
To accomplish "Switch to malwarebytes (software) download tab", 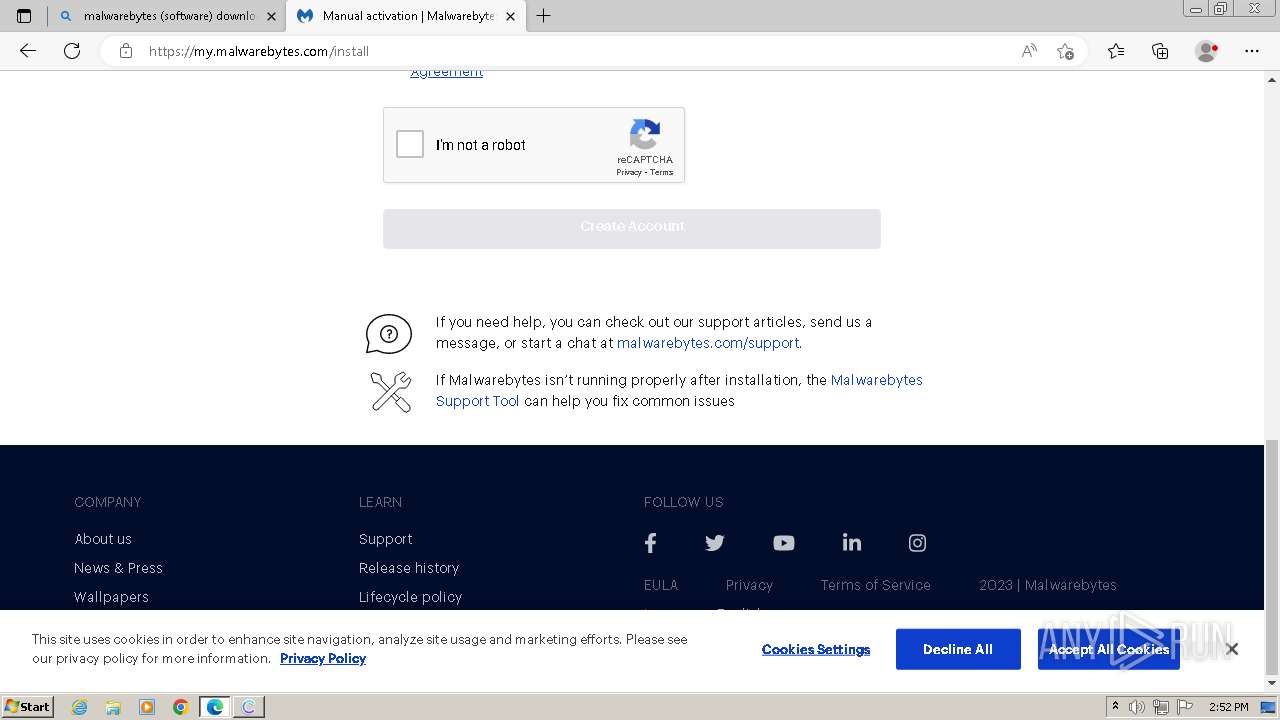I will 167,16.
